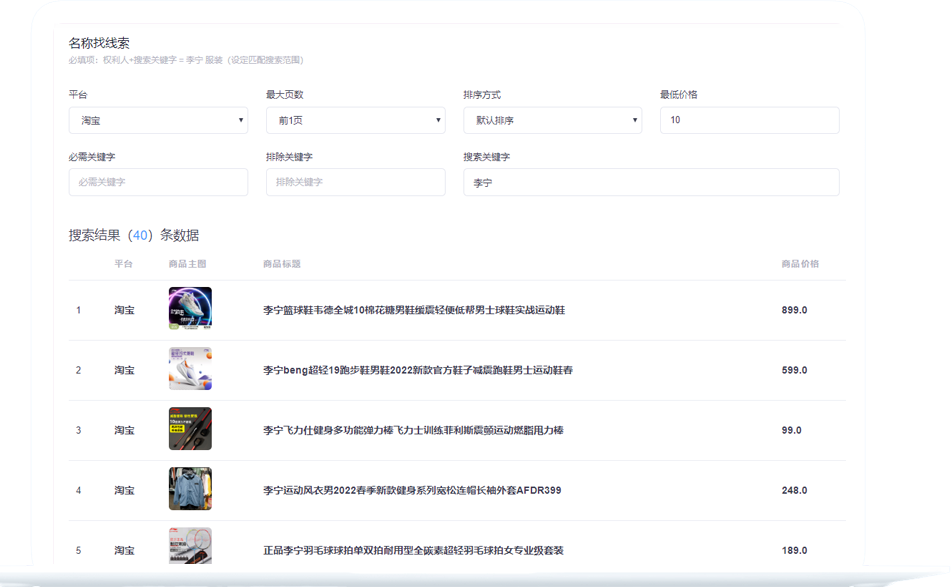Open the product image for the 899.0 basketball shoe

190,308
